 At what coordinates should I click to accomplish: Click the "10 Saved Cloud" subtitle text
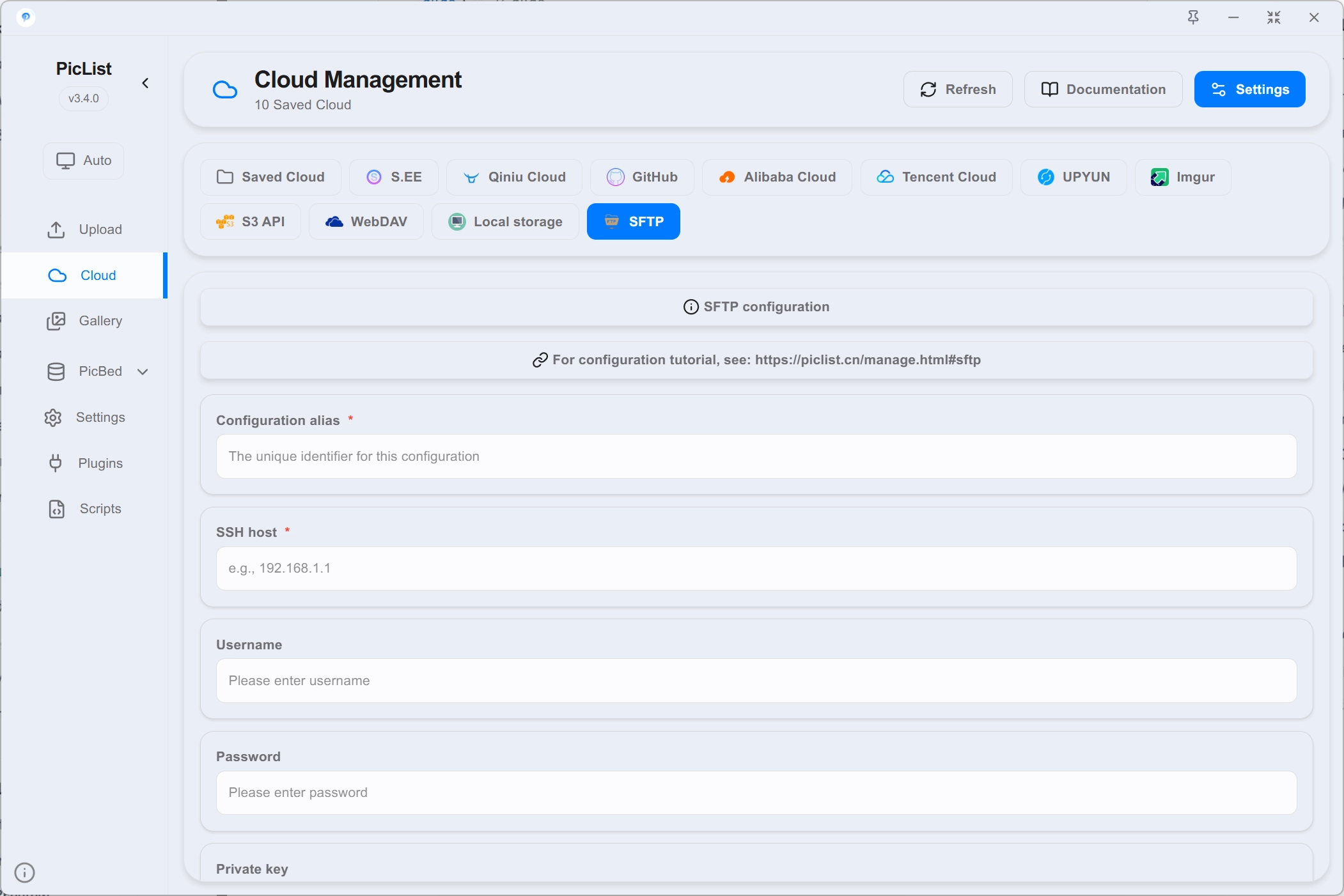coord(303,105)
